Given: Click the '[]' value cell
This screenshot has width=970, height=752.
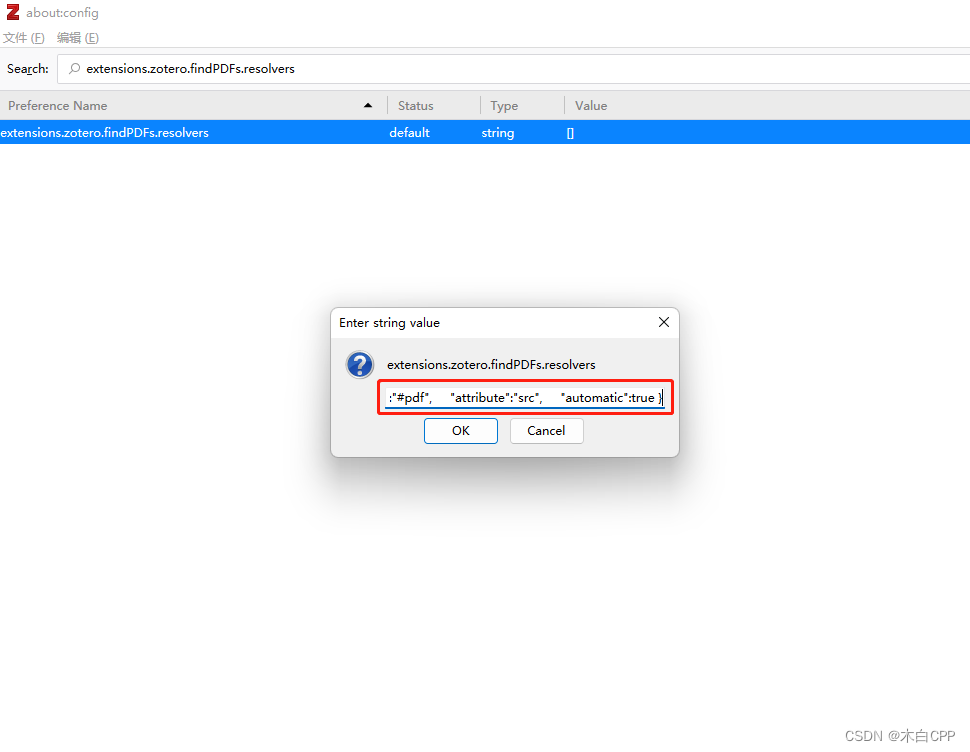Looking at the screenshot, I should coord(570,133).
